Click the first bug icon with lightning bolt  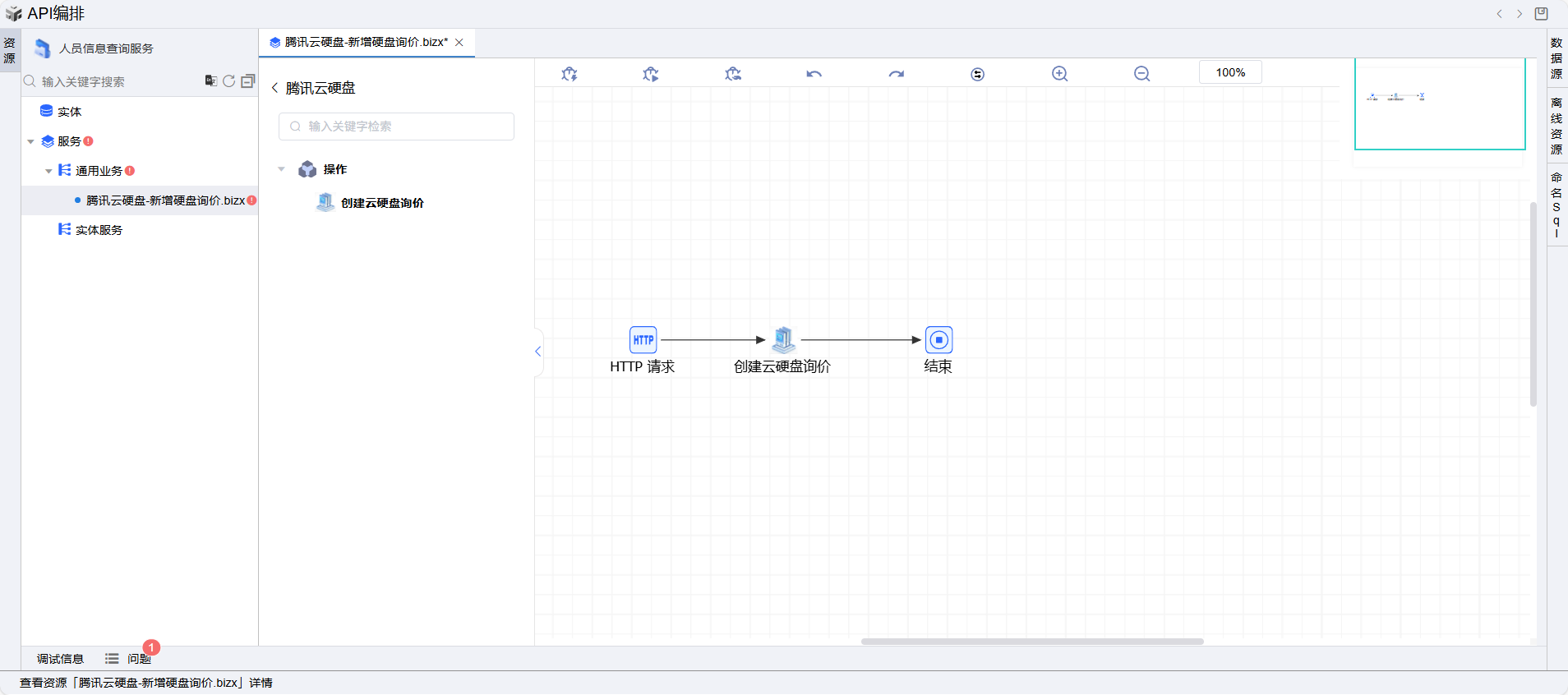click(x=569, y=74)
